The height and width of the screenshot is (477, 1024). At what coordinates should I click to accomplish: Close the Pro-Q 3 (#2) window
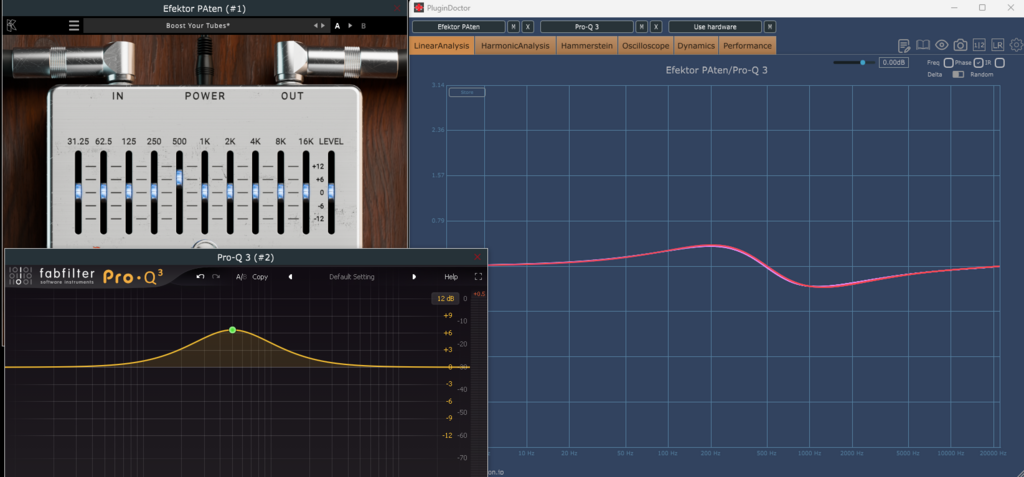tap(477, 257)
